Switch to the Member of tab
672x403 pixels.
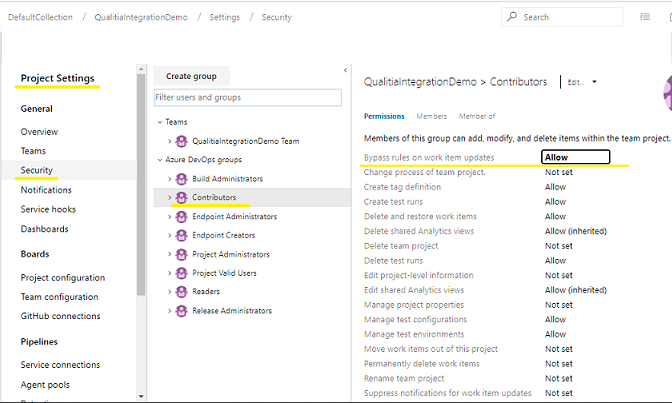tap(477, 117)
